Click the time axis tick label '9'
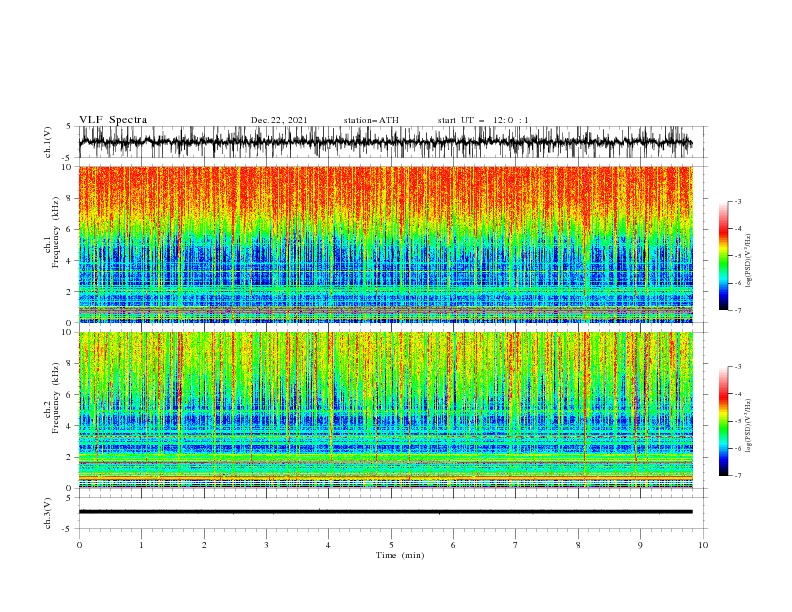The height and width of the screenshot is (612, 792). (x=640, y=545)
